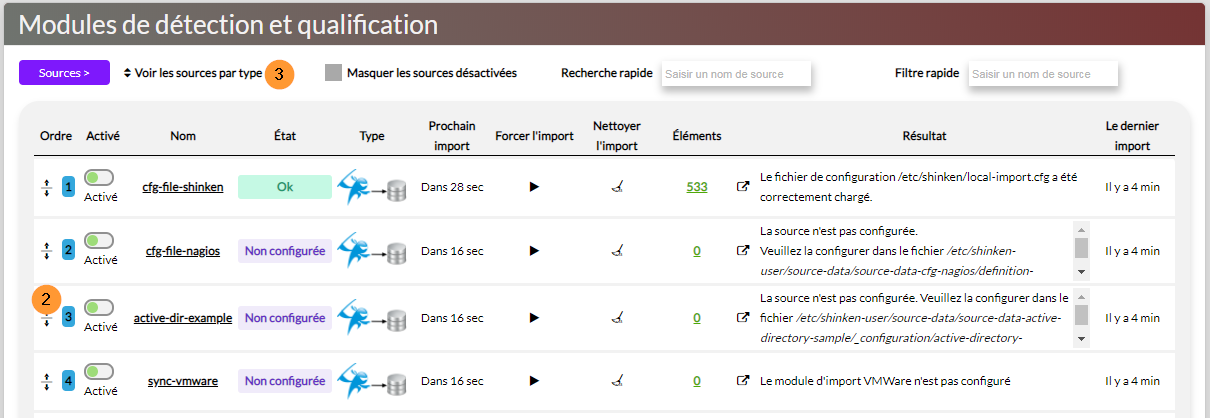1210x418 pixels.
Task: Clean the import of active-dir-example
Action: click(x=618, y=318)
